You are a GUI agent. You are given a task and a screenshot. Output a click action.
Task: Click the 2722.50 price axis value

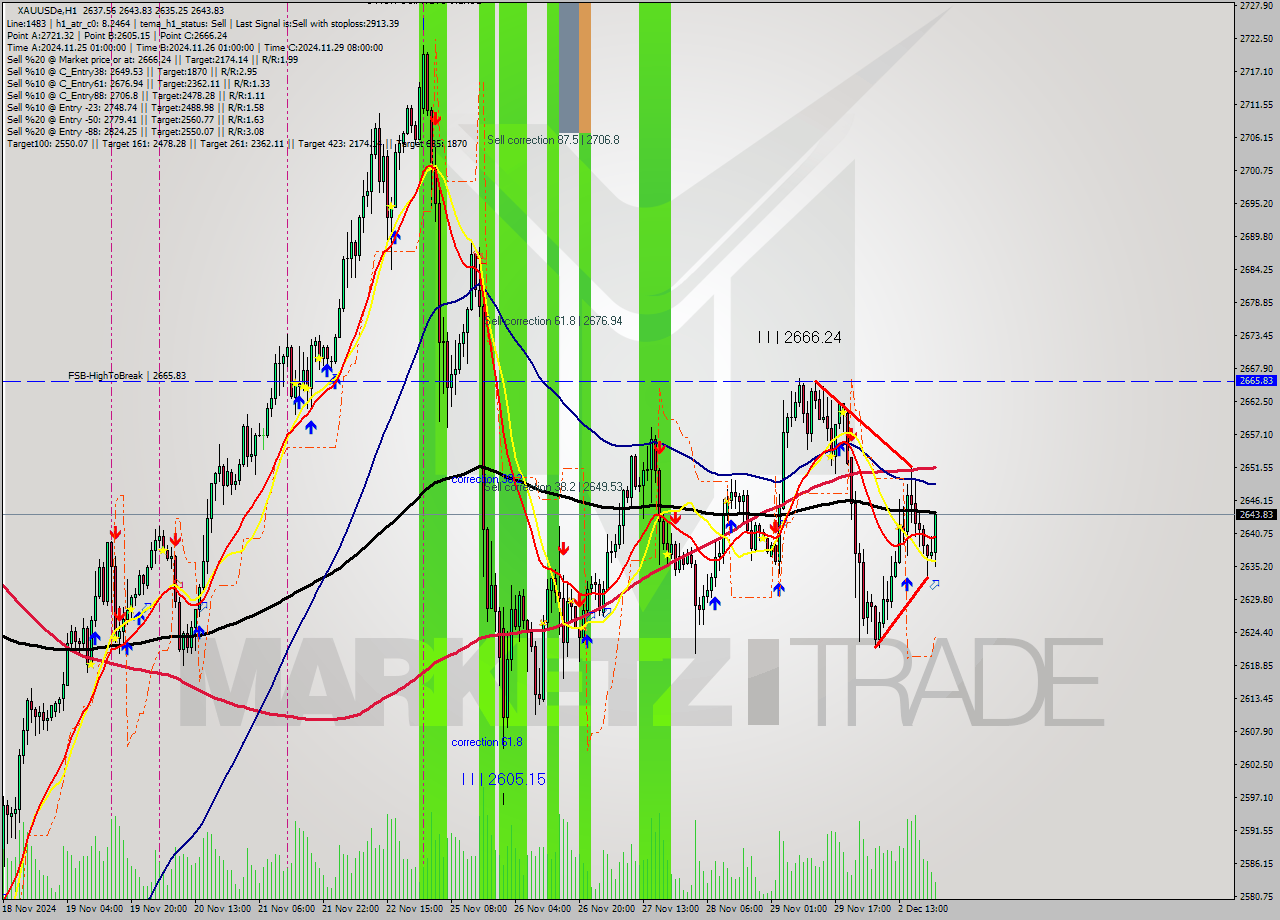tap(1256, 39)
